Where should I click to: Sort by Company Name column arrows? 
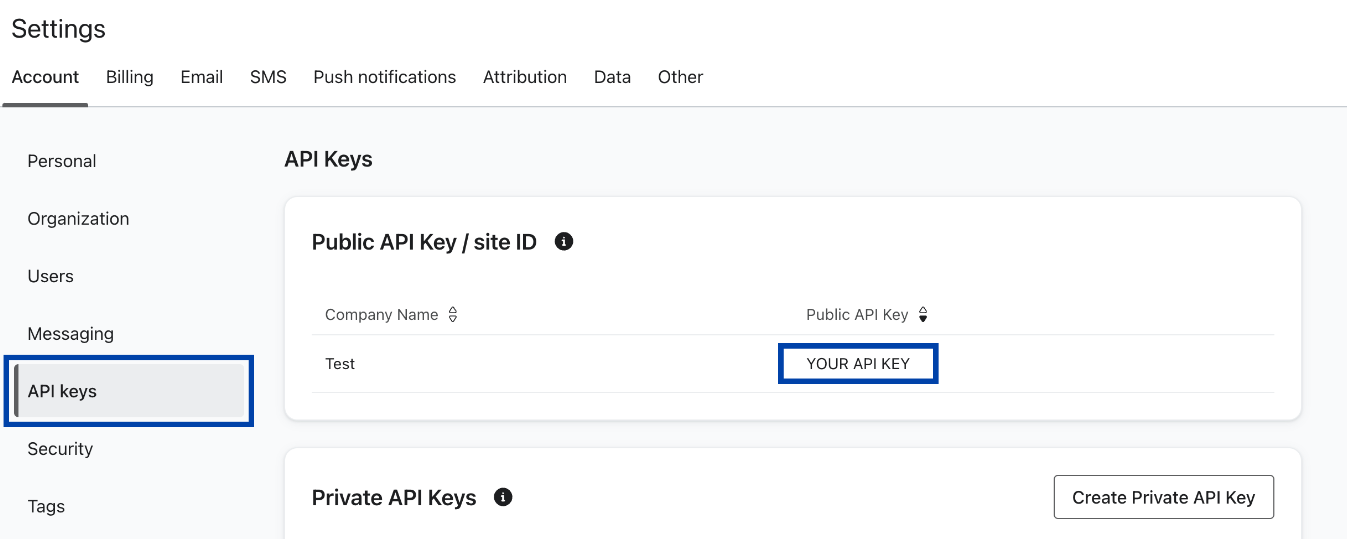pyautogui.click(x=452, y=314)
